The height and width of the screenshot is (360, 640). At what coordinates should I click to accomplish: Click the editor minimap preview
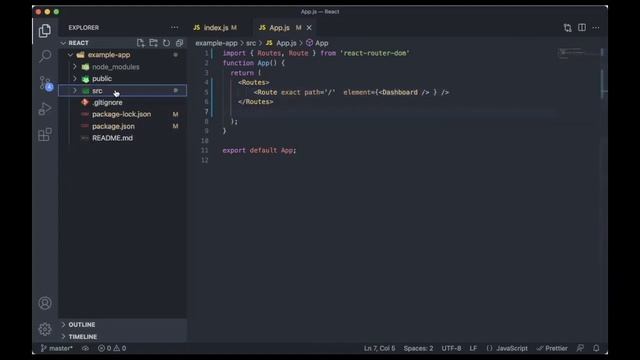pyautogui.click(x=577, y=53)
